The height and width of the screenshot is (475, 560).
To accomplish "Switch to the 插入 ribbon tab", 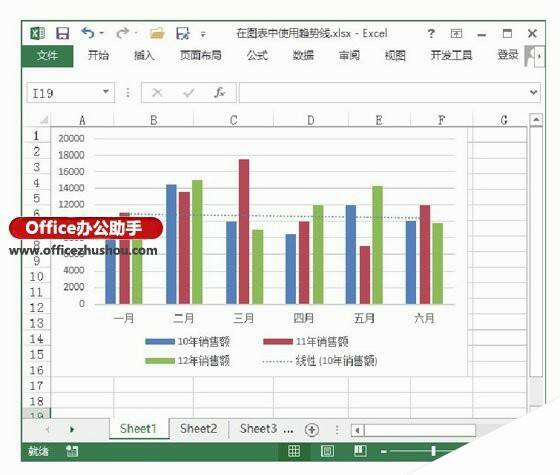I will pos(144,55).
